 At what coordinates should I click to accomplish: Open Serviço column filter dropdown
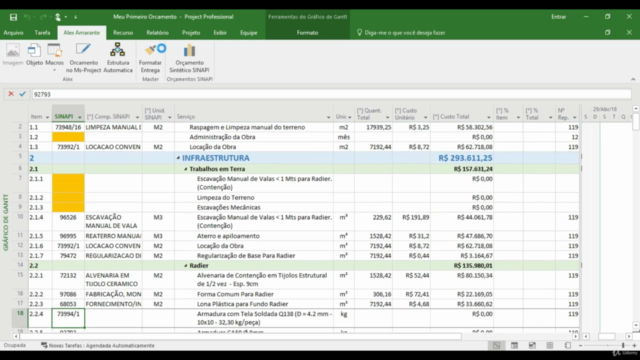tap(329, 118)
